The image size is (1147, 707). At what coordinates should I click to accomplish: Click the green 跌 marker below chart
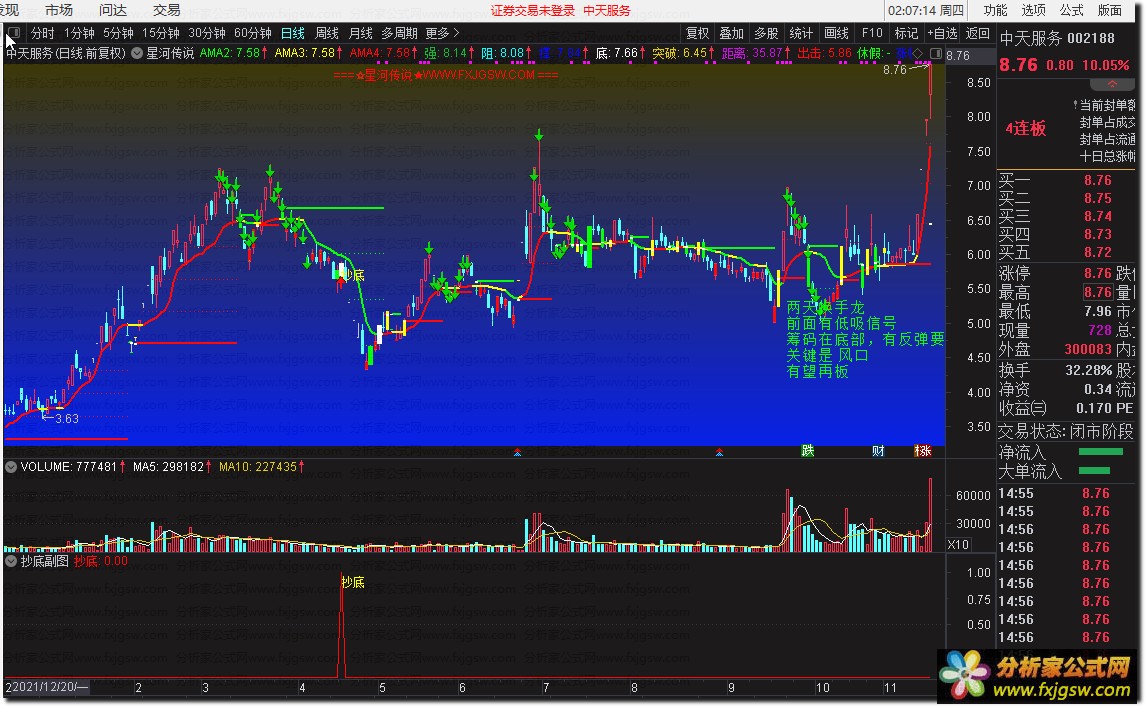coord(808,450)
